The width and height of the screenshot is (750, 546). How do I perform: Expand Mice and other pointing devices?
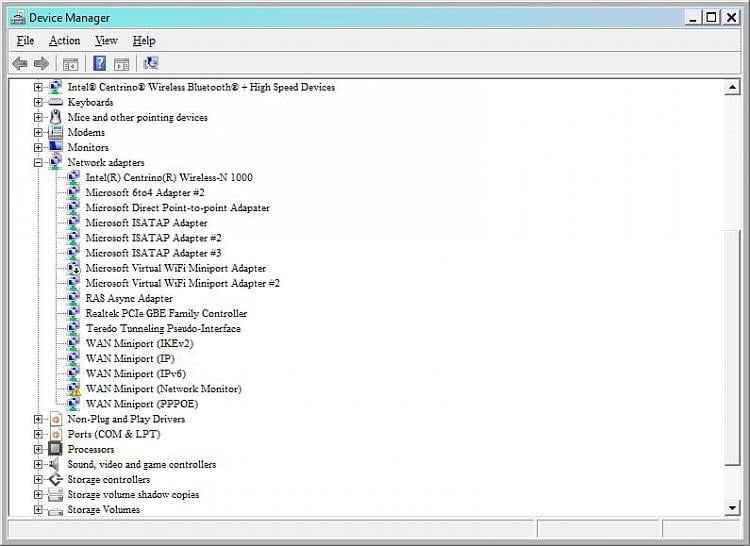coord(38,117)
